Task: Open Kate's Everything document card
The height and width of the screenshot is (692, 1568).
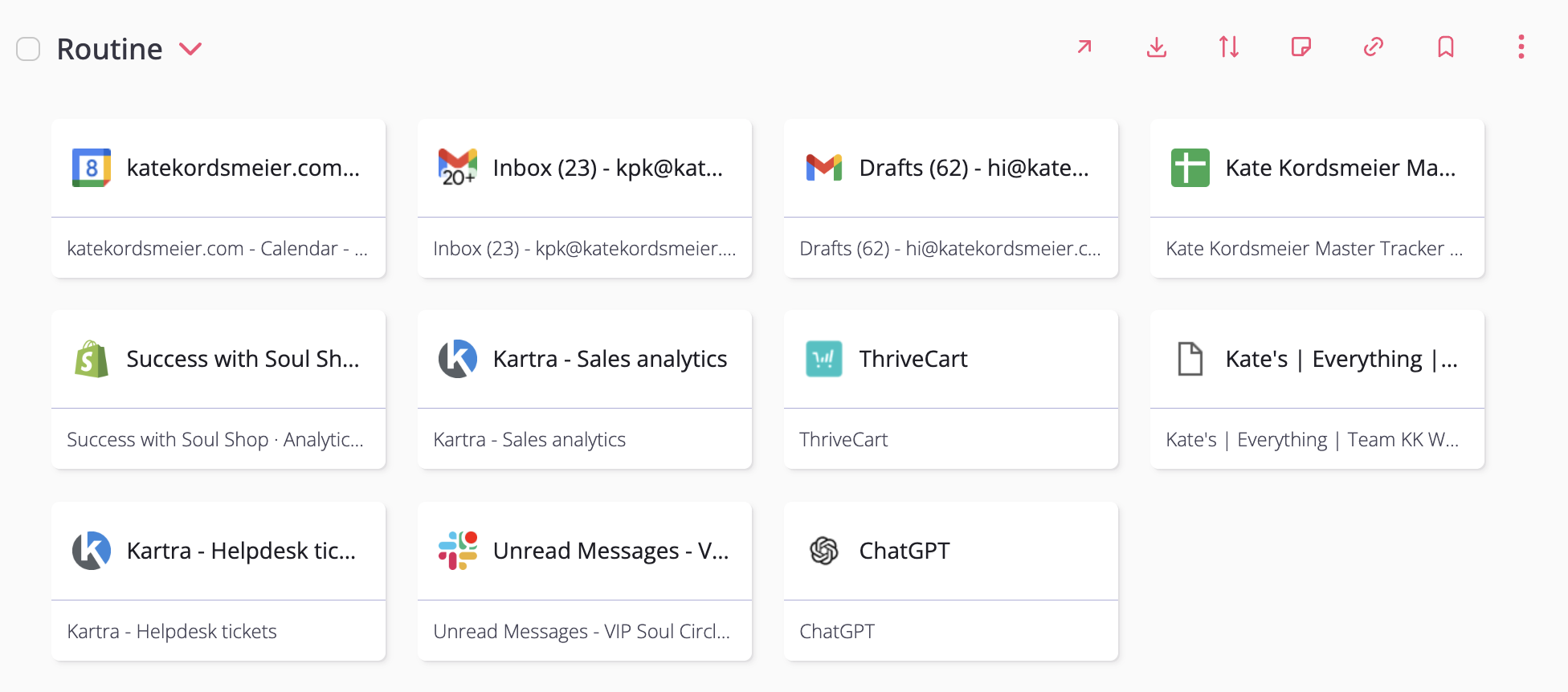Action: pos(1317,389)
